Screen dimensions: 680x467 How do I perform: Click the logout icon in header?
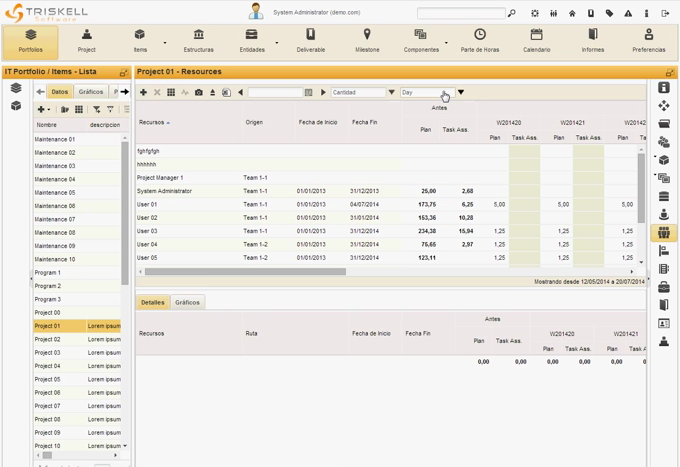coord(665,13)
